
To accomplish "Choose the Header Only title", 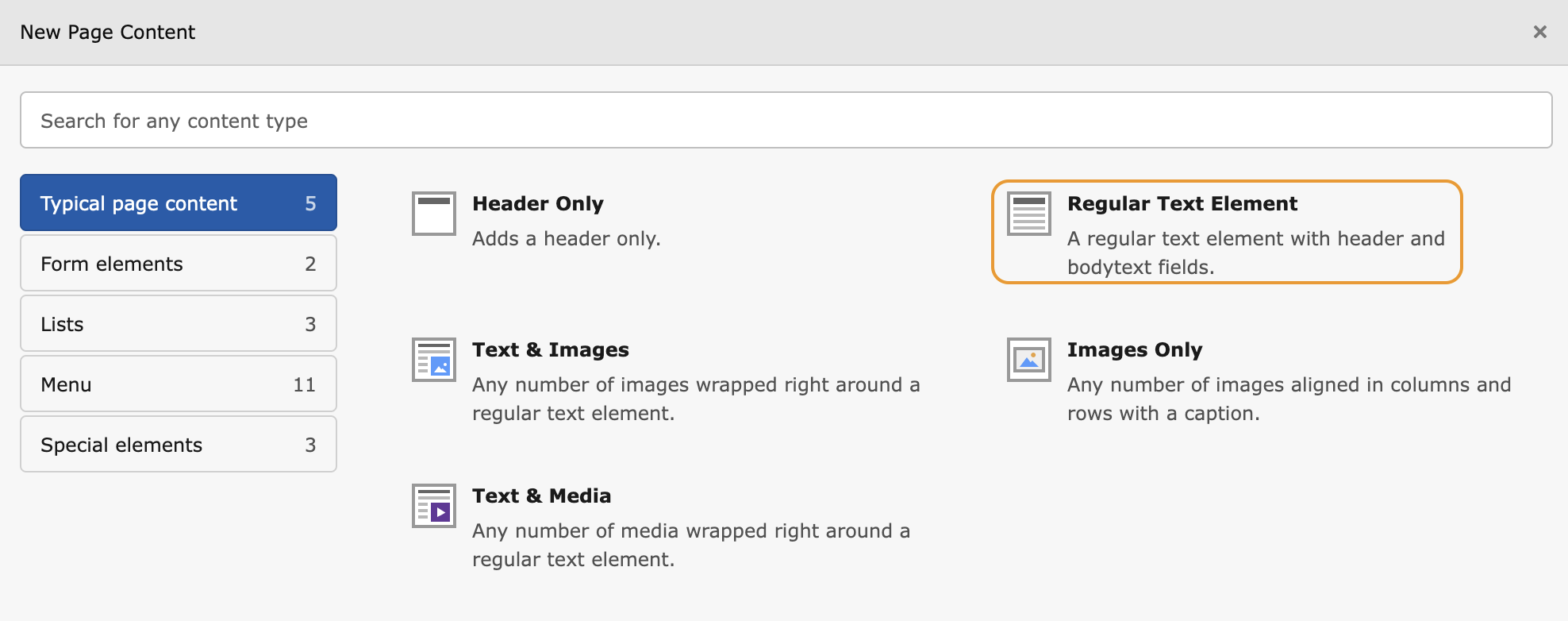I will (x=538, y=203).
